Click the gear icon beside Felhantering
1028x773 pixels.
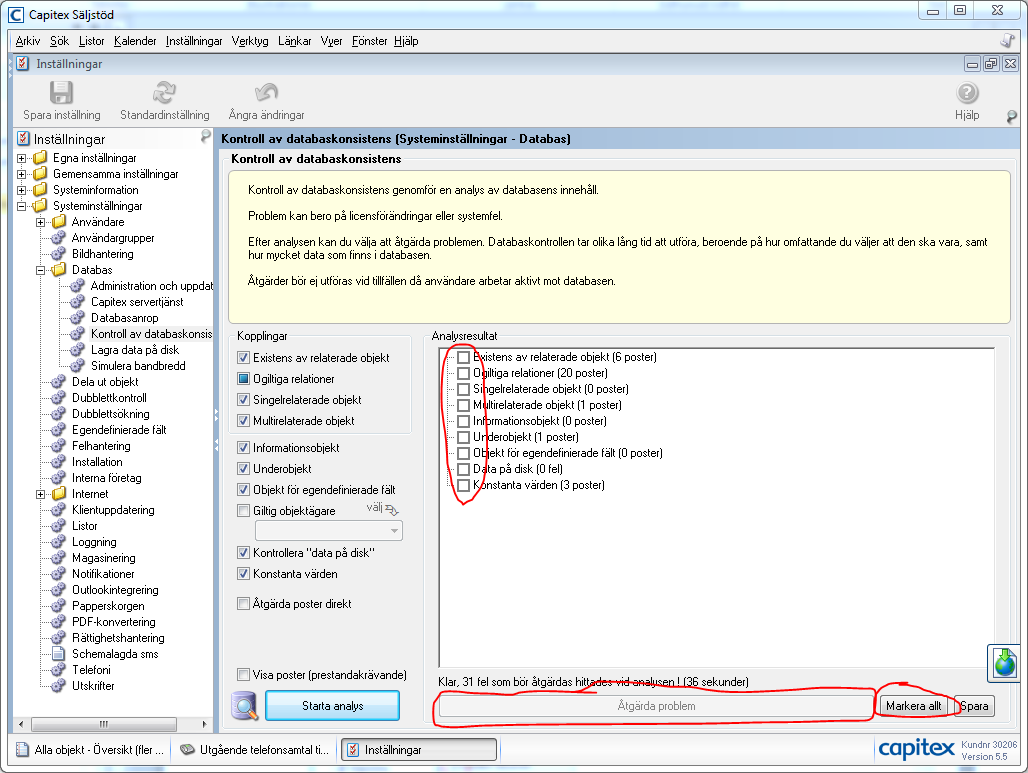[58, 446]
